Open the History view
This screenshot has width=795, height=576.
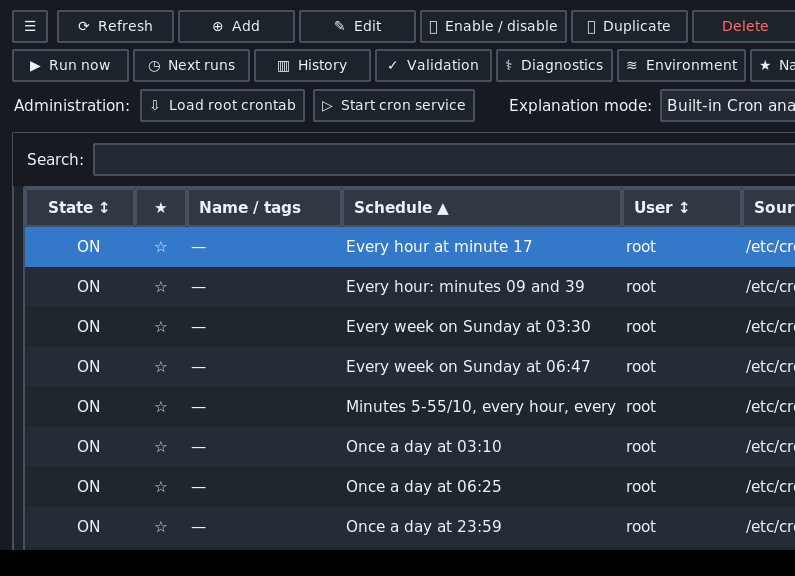pos(312,65)
